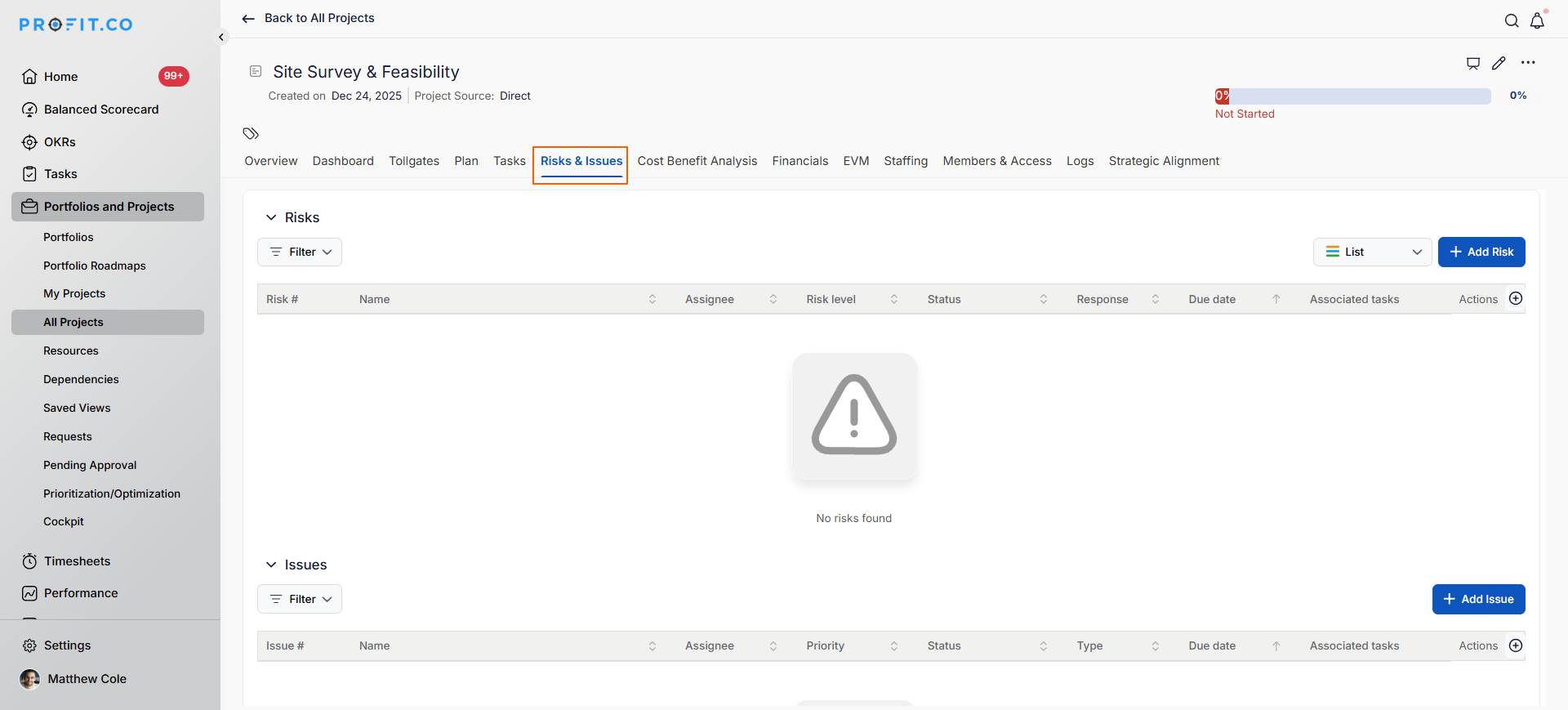
Task: Collapse the sidebar with the arrow toggle
Action: coord(221,37)
